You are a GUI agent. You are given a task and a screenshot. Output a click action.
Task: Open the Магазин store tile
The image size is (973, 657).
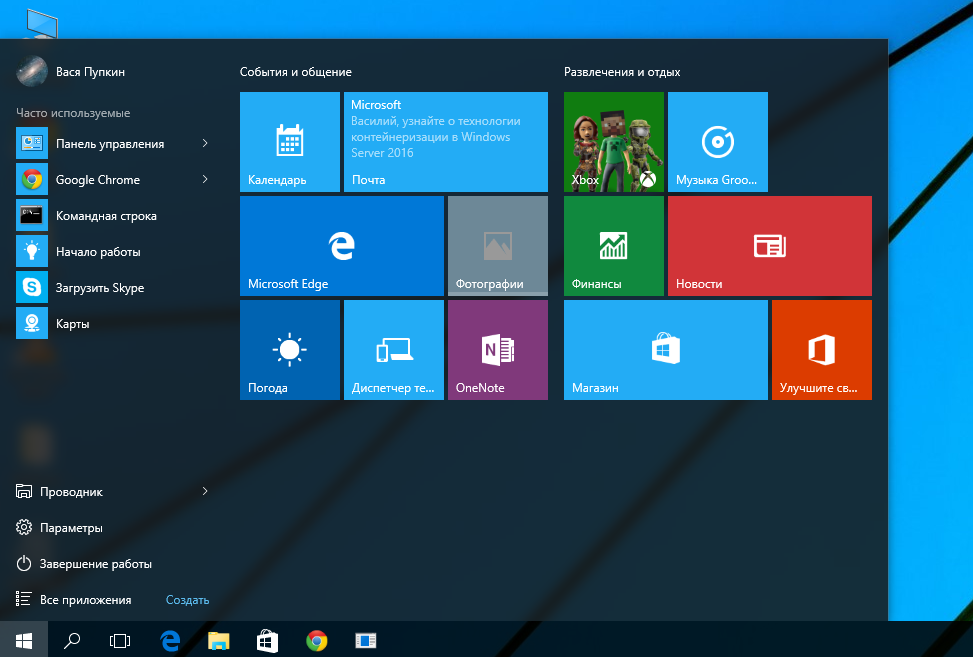pos(666,350)
